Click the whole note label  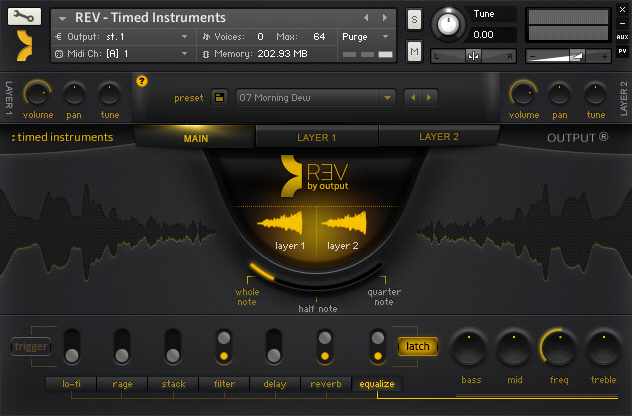247,297
